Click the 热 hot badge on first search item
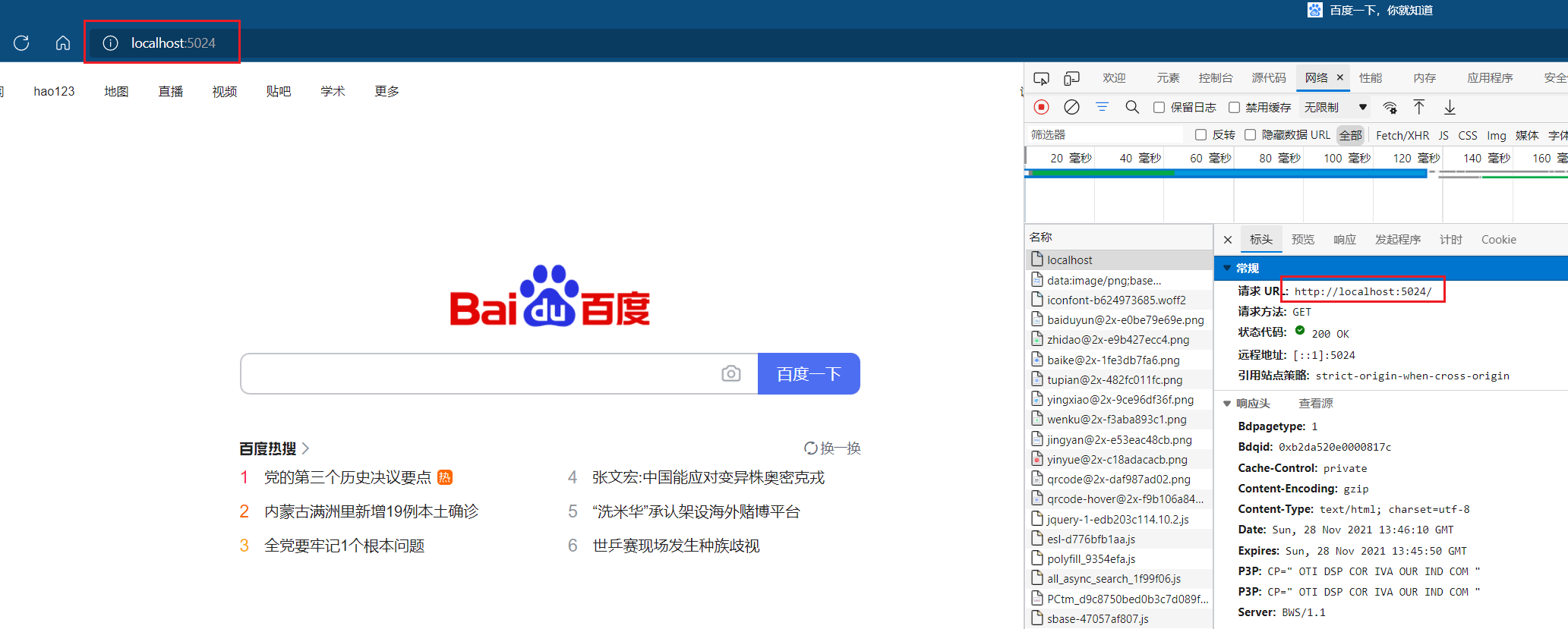 coord(445,477)
